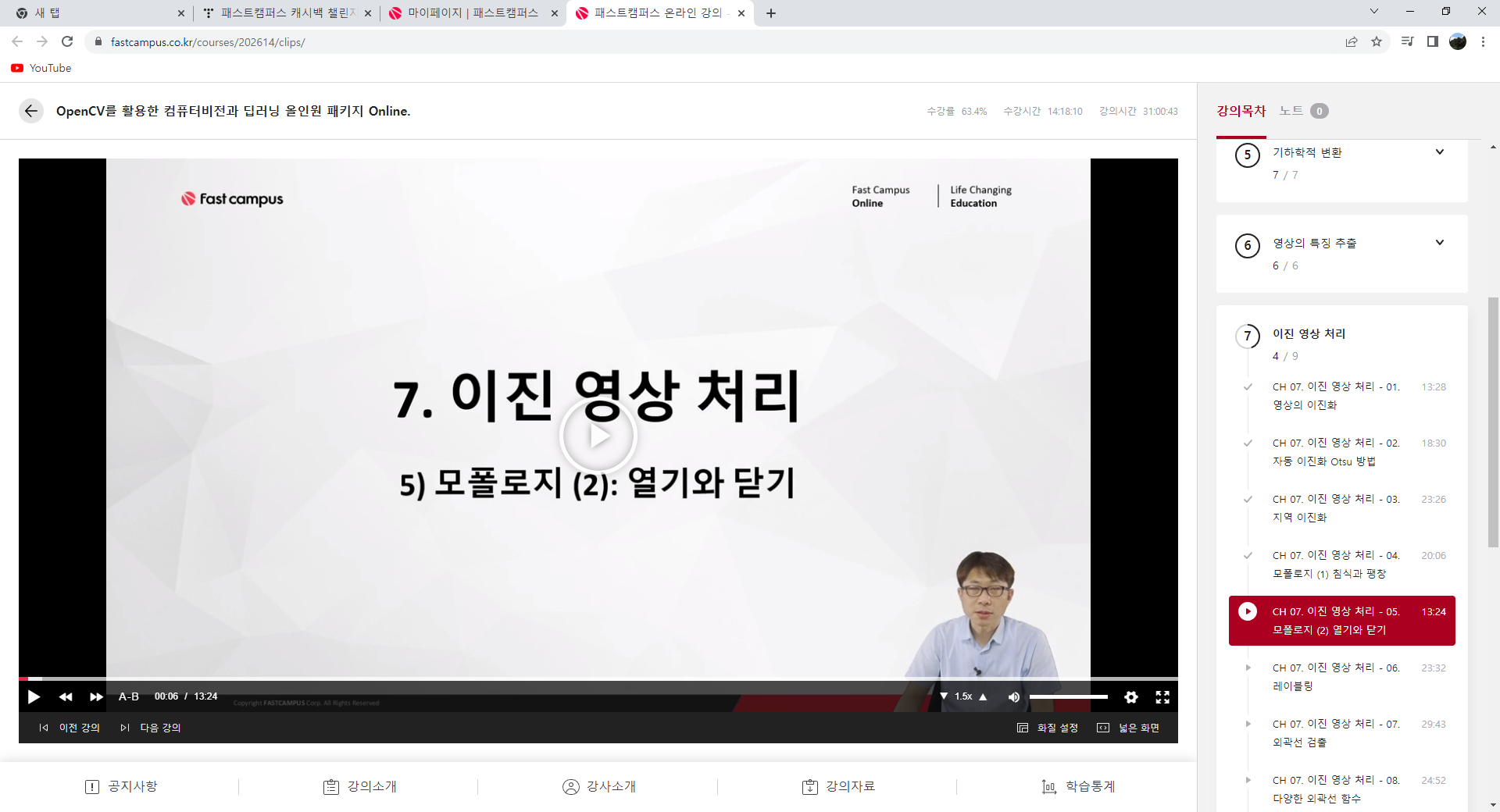Open lesson 01 영상의 이진화
The height and width of the screenshot is (812, 1500).
(x=1342, y=396)
